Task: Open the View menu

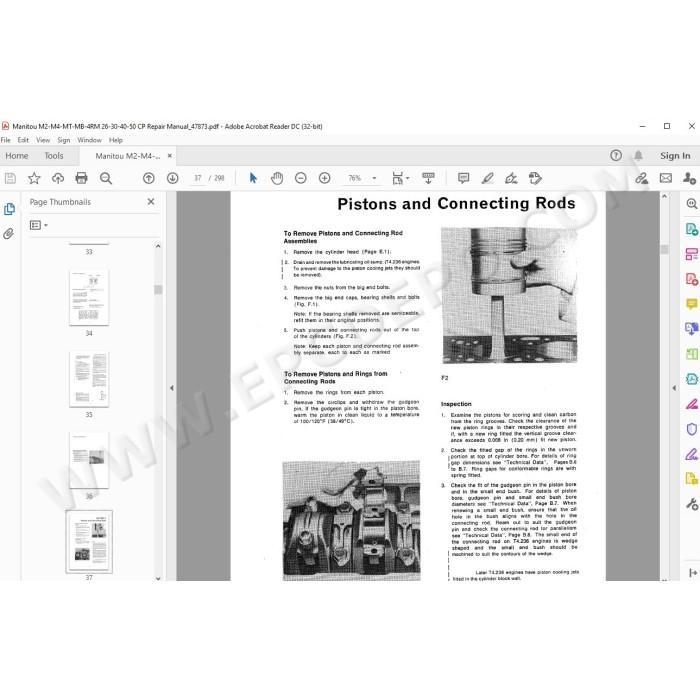Action: tap(43, 140)
